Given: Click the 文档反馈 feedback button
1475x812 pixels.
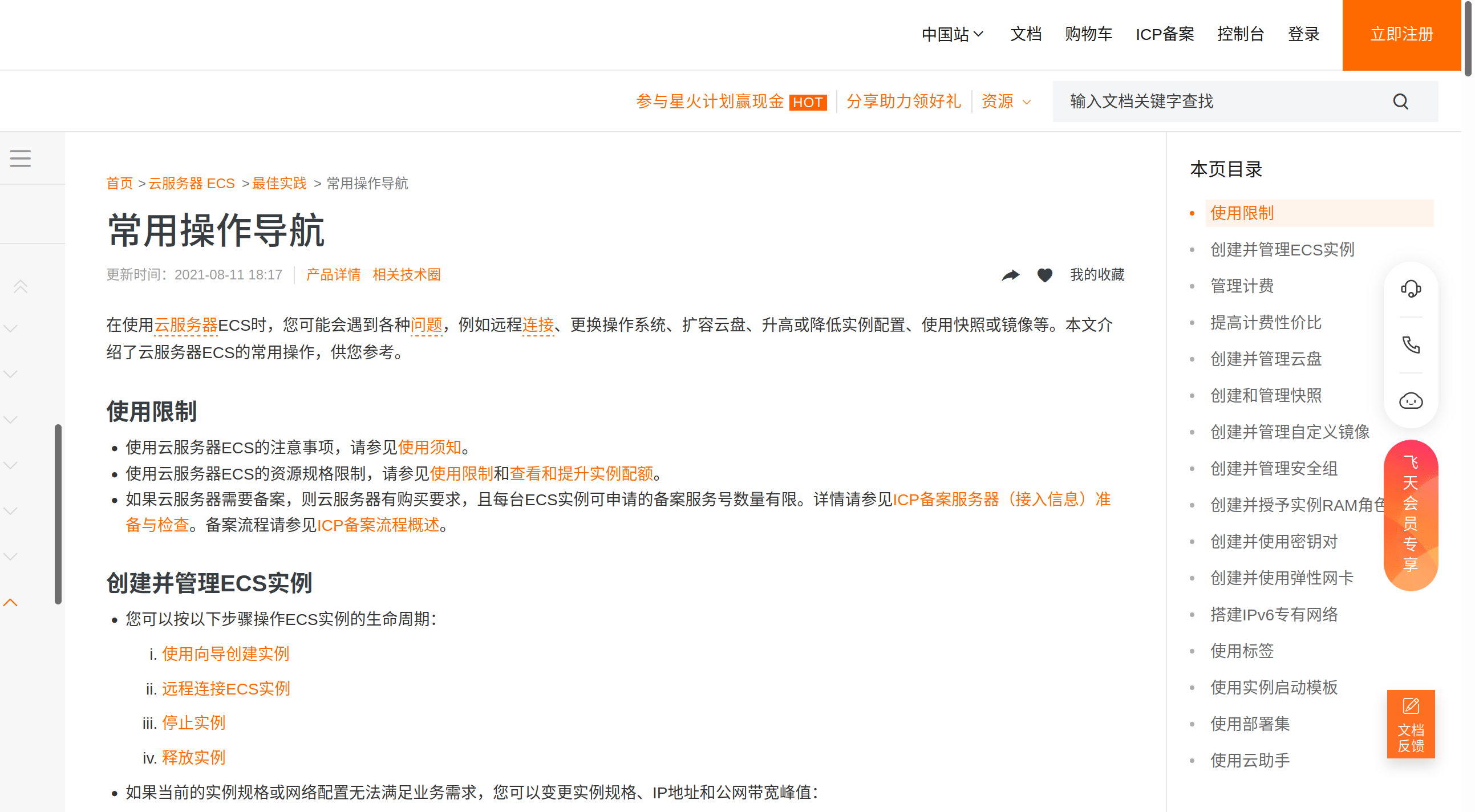Looking at the screenshot, I should click(1411, 724).
